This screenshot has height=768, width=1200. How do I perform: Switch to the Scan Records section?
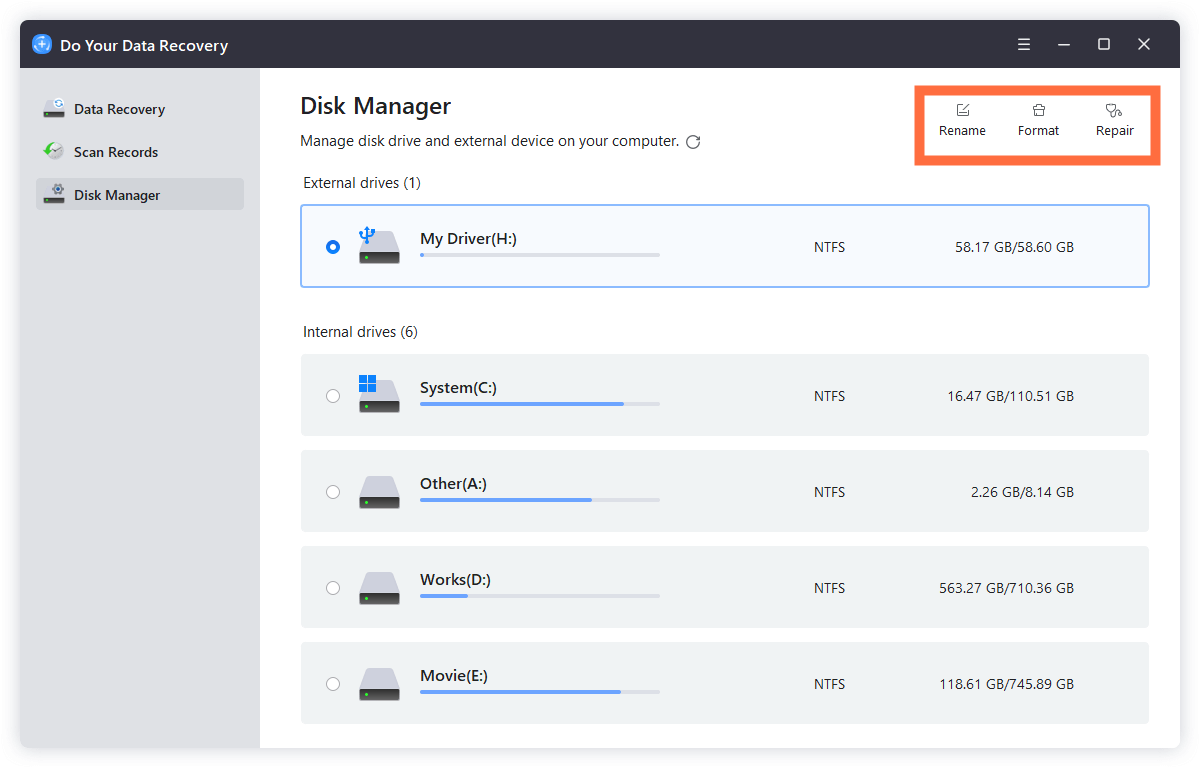[116, 151]
